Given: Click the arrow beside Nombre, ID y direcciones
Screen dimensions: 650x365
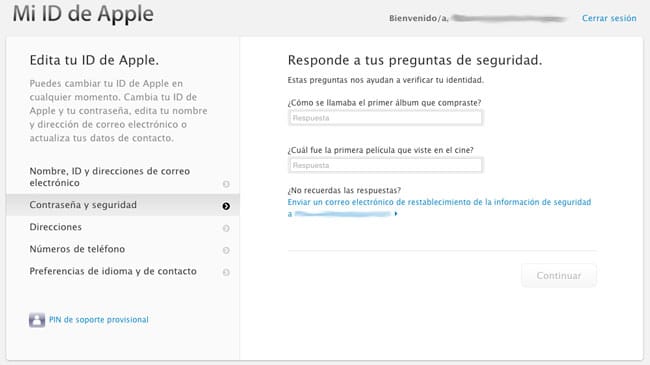Looking at the screenshot, I should [226, 184].
